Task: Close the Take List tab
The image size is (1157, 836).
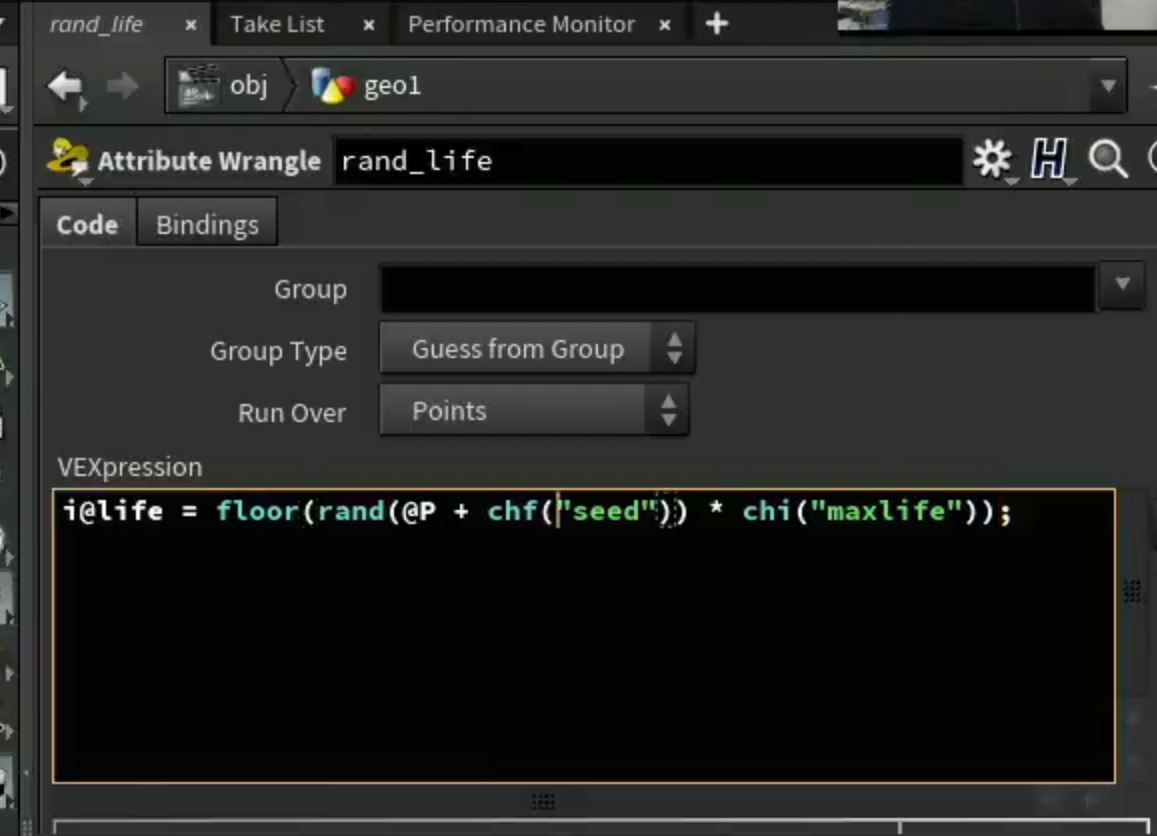Action: pos(369,26)
